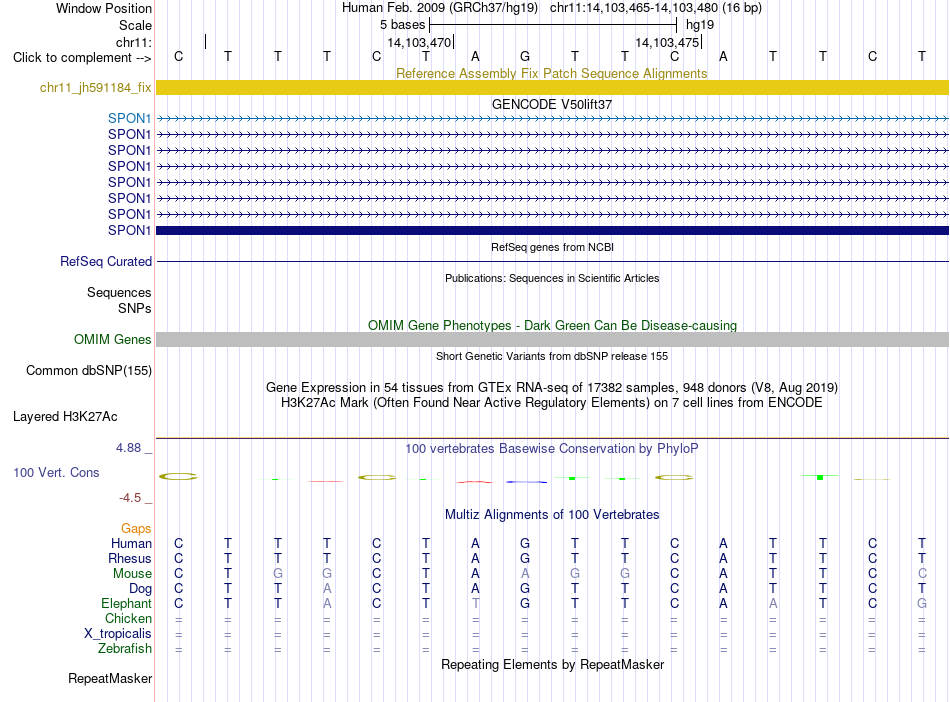Open the 100 Vert. Cons track label
Screen dimensions: 950x702
click(x=56, y=472)
